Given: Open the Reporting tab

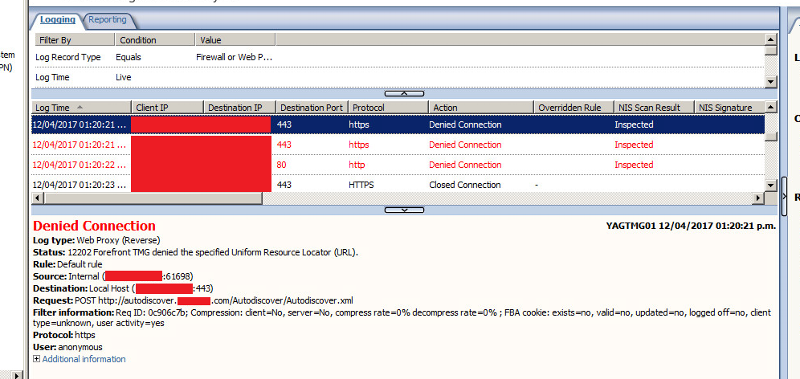Looking at the screenshot, I should coord(107,20).
